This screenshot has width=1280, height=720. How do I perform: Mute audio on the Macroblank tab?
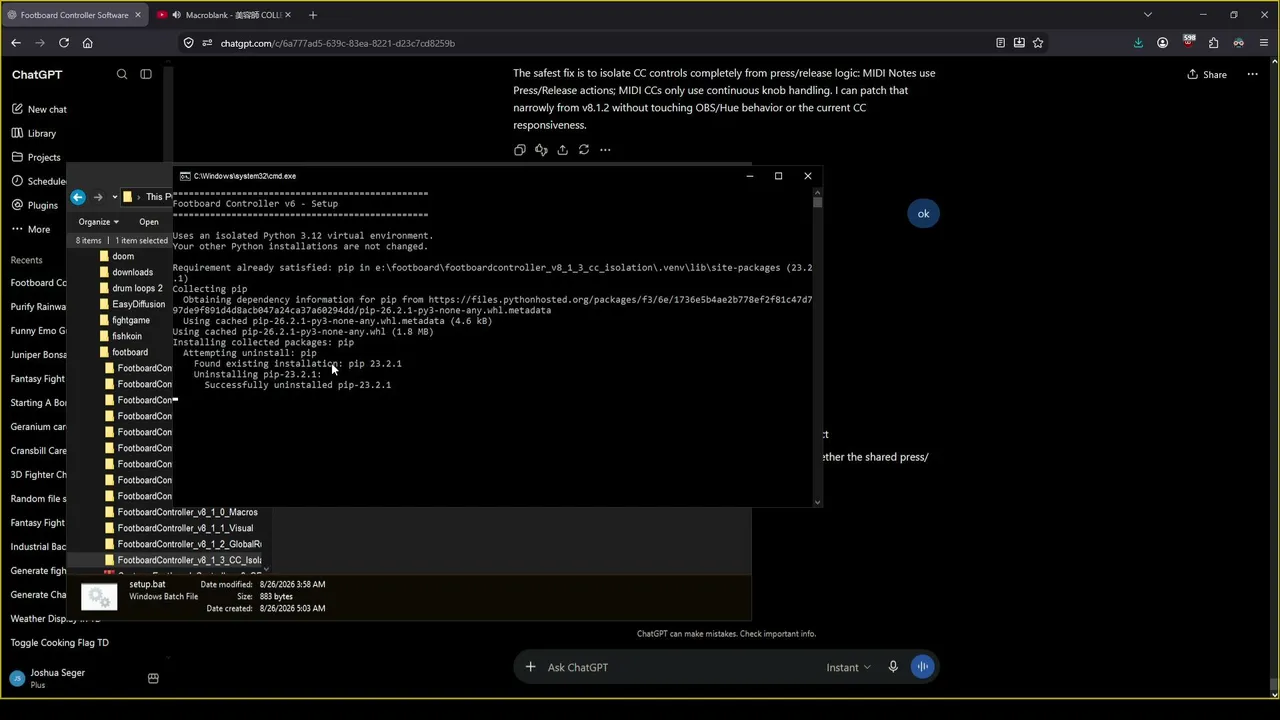coord(176,15)
